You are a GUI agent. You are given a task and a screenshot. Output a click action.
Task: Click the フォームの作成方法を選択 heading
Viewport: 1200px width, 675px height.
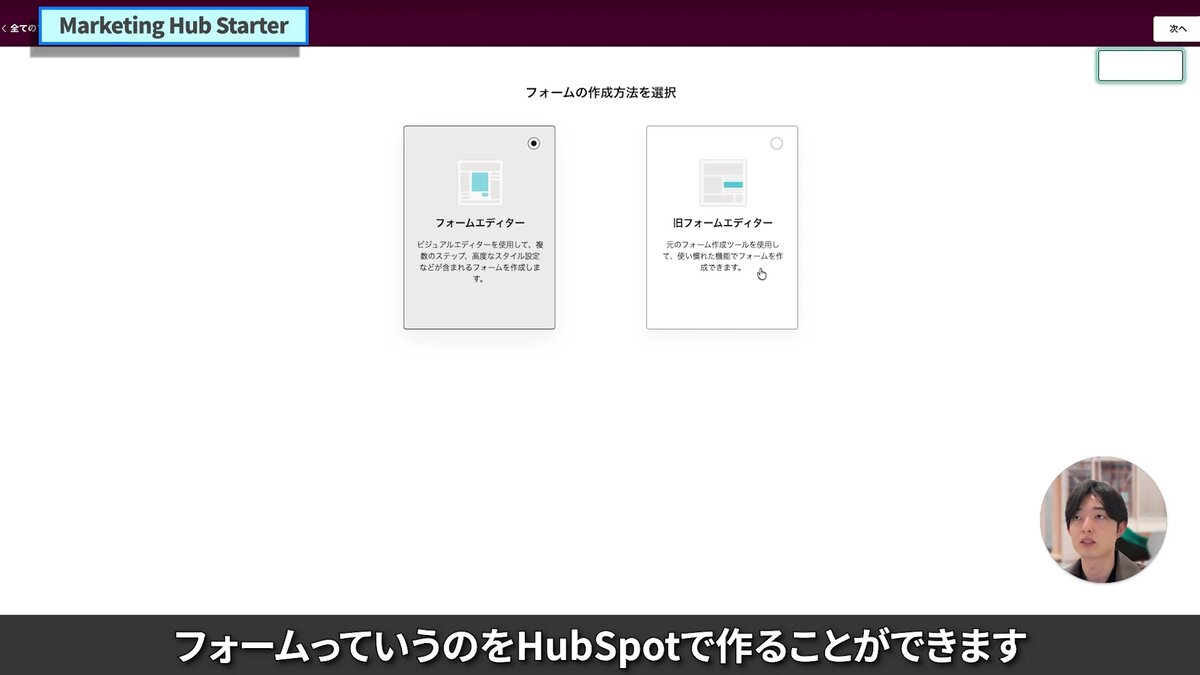pos(601,92)
